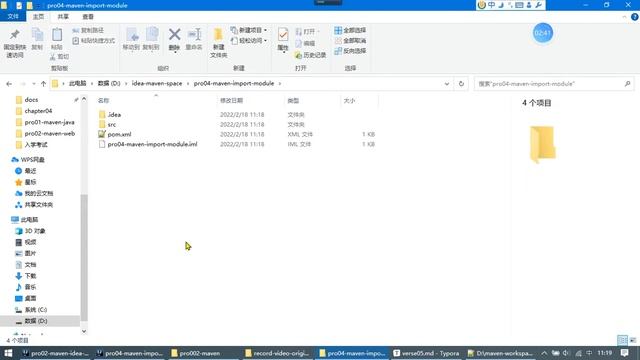The height and width of the screenshot is (360, 640).
Task: Click the Copy (复制) ribbon icon
Action: [37, 39]
